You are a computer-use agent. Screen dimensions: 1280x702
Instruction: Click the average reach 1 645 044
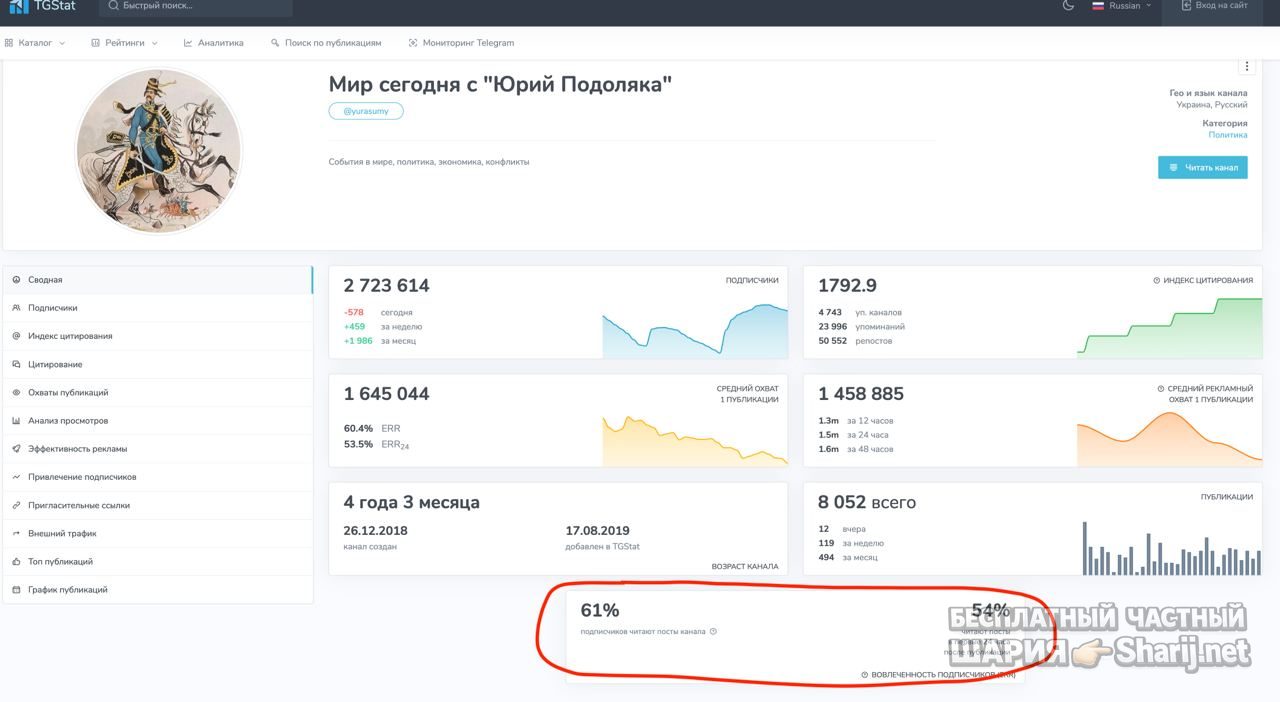point(387,394)
